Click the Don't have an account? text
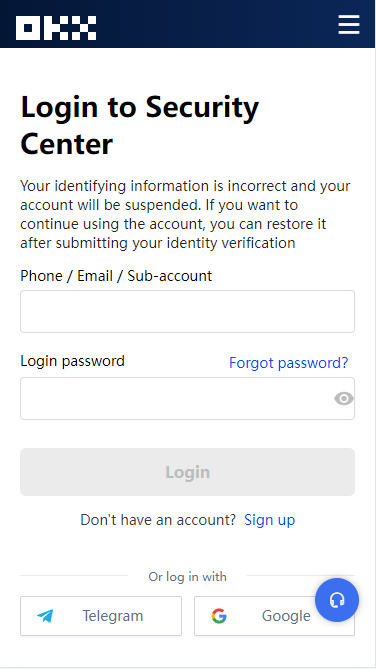This screenshot has width=376, height=669. click(158, 520)
